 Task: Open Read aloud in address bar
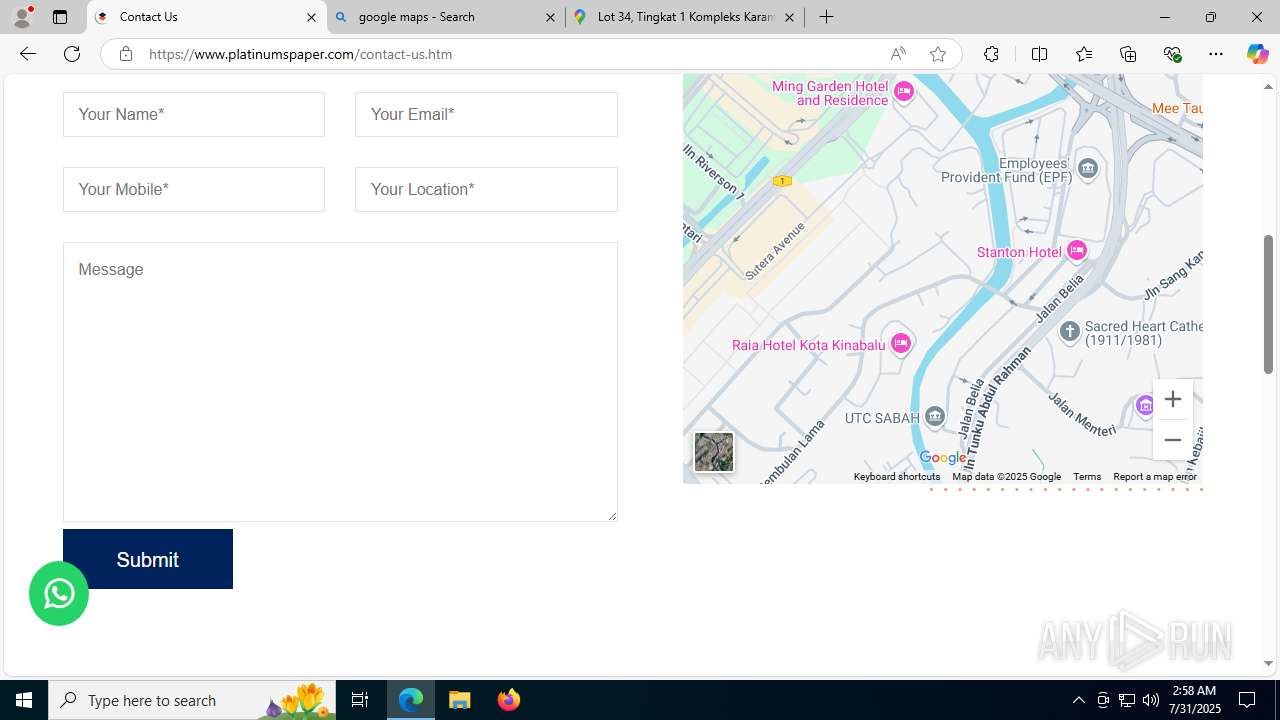coord(898,54)
